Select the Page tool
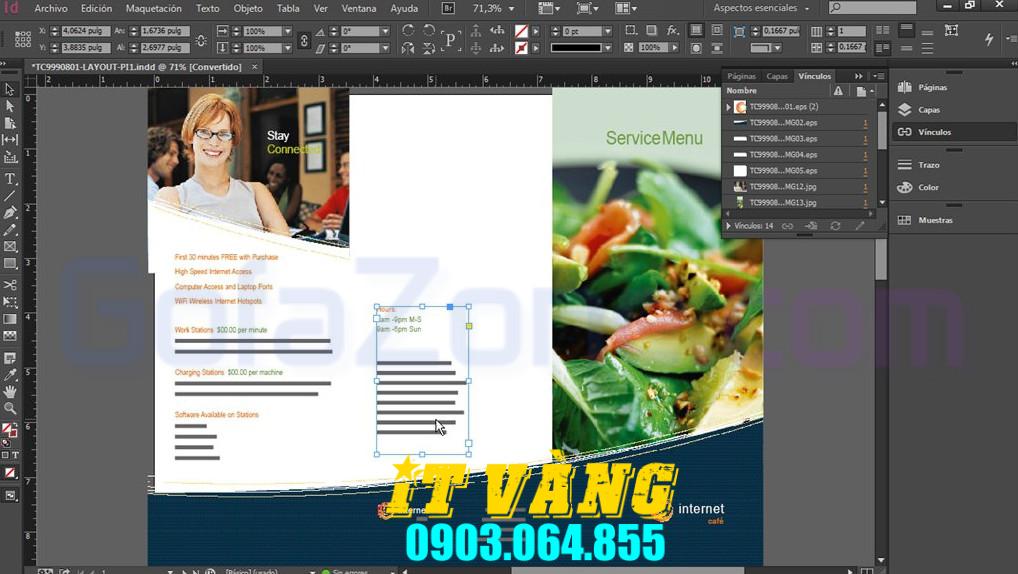 (10, 123)
